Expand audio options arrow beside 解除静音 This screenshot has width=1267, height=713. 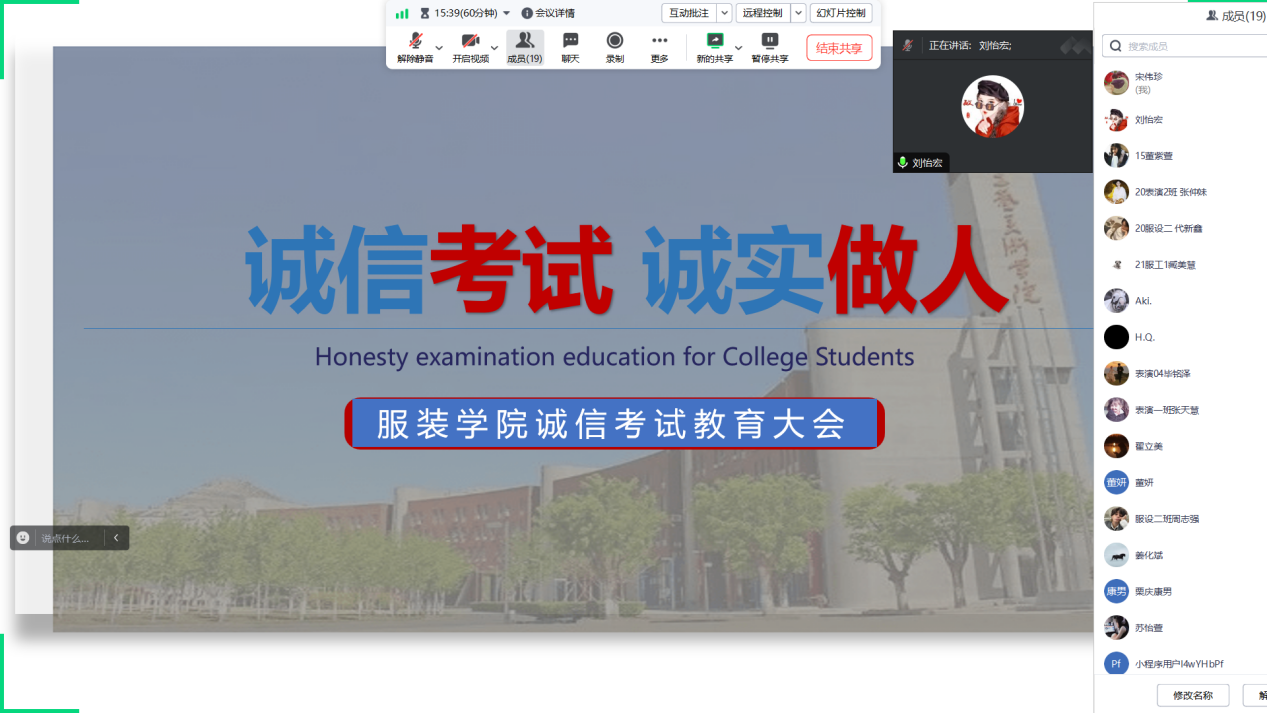(439, 47)
